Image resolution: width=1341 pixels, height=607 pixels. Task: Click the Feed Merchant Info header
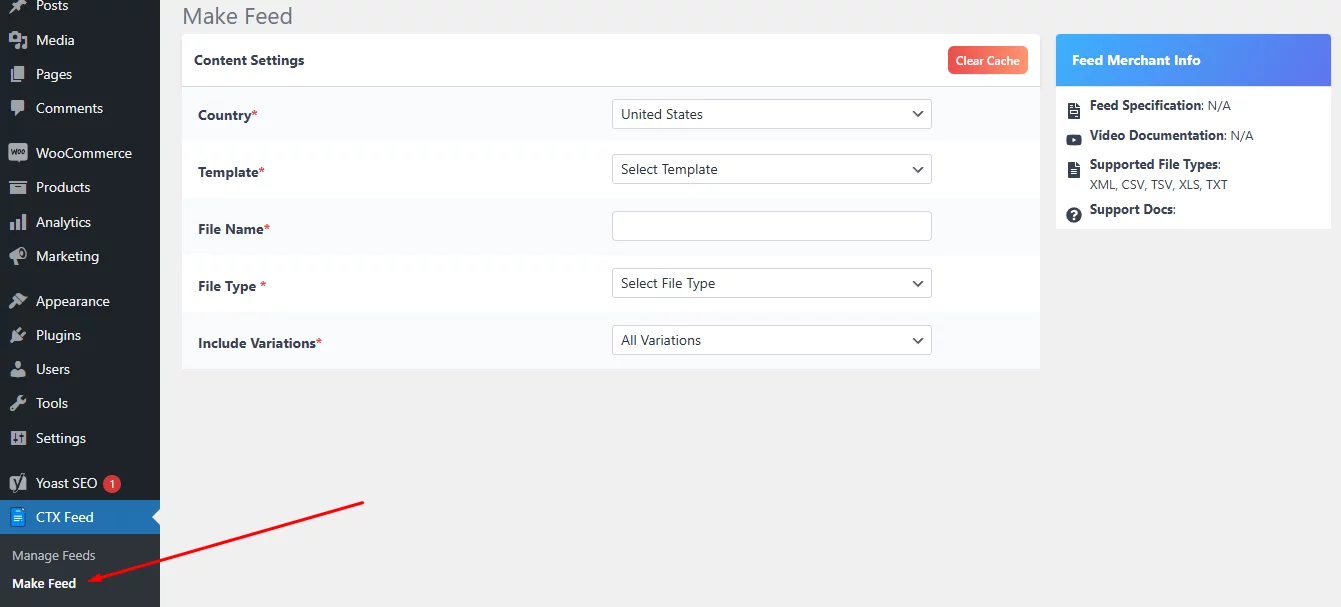coord(1193,60)
